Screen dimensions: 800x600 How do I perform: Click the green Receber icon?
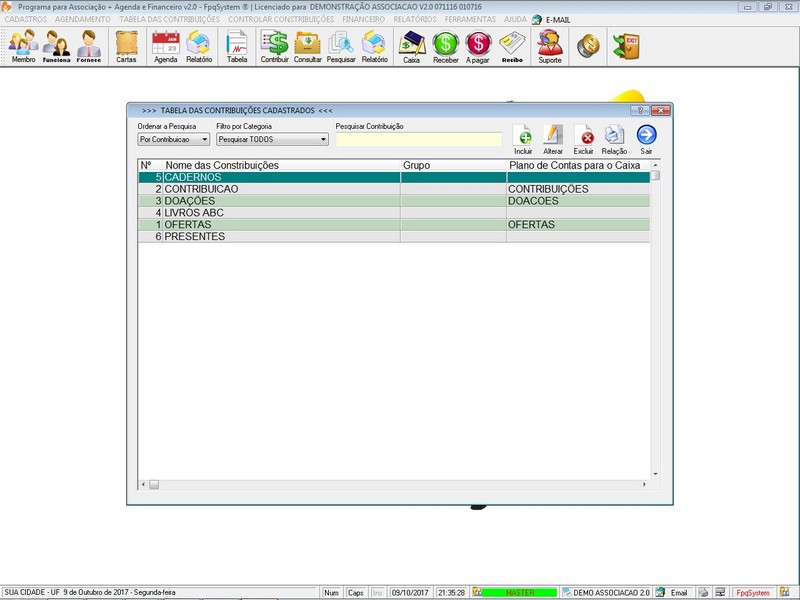[x=445, y=46]
